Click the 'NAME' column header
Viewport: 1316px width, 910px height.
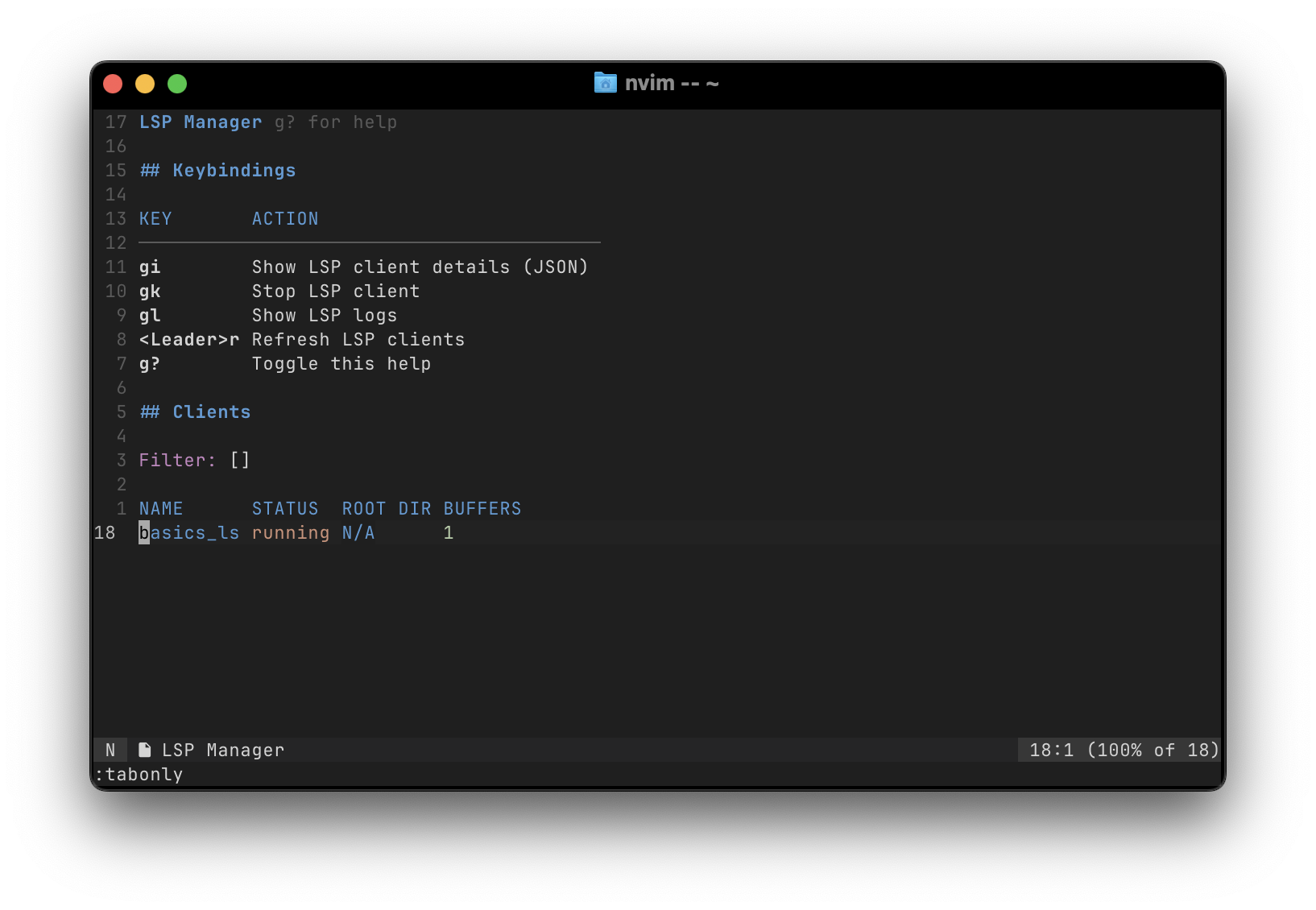tap(161, 508)
